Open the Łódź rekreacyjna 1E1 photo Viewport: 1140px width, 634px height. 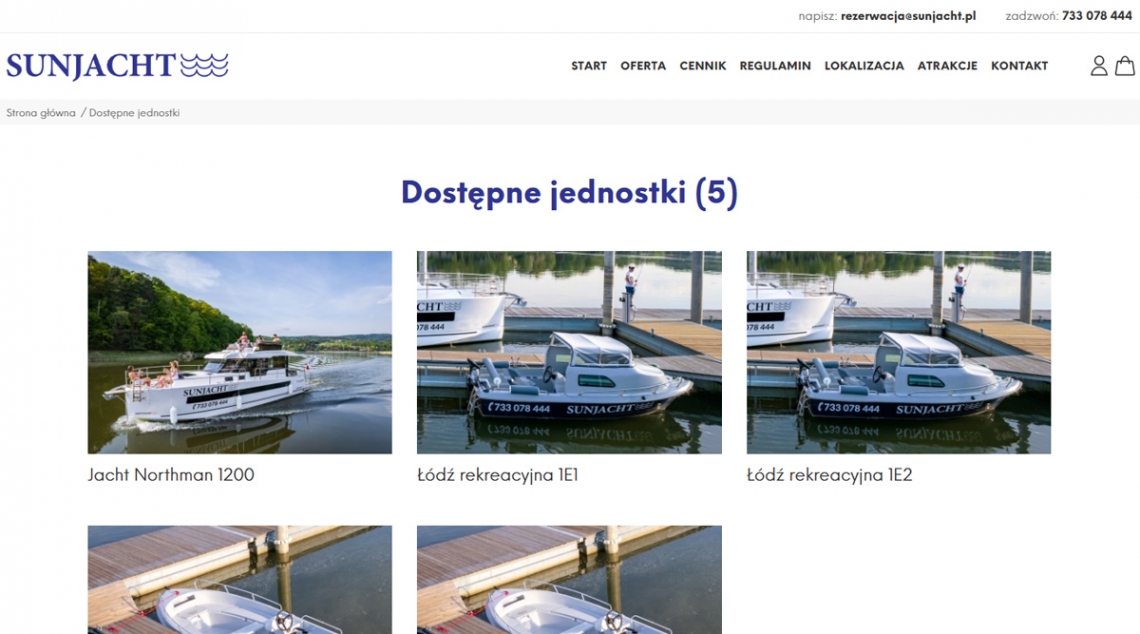click(x=569, y=353)
